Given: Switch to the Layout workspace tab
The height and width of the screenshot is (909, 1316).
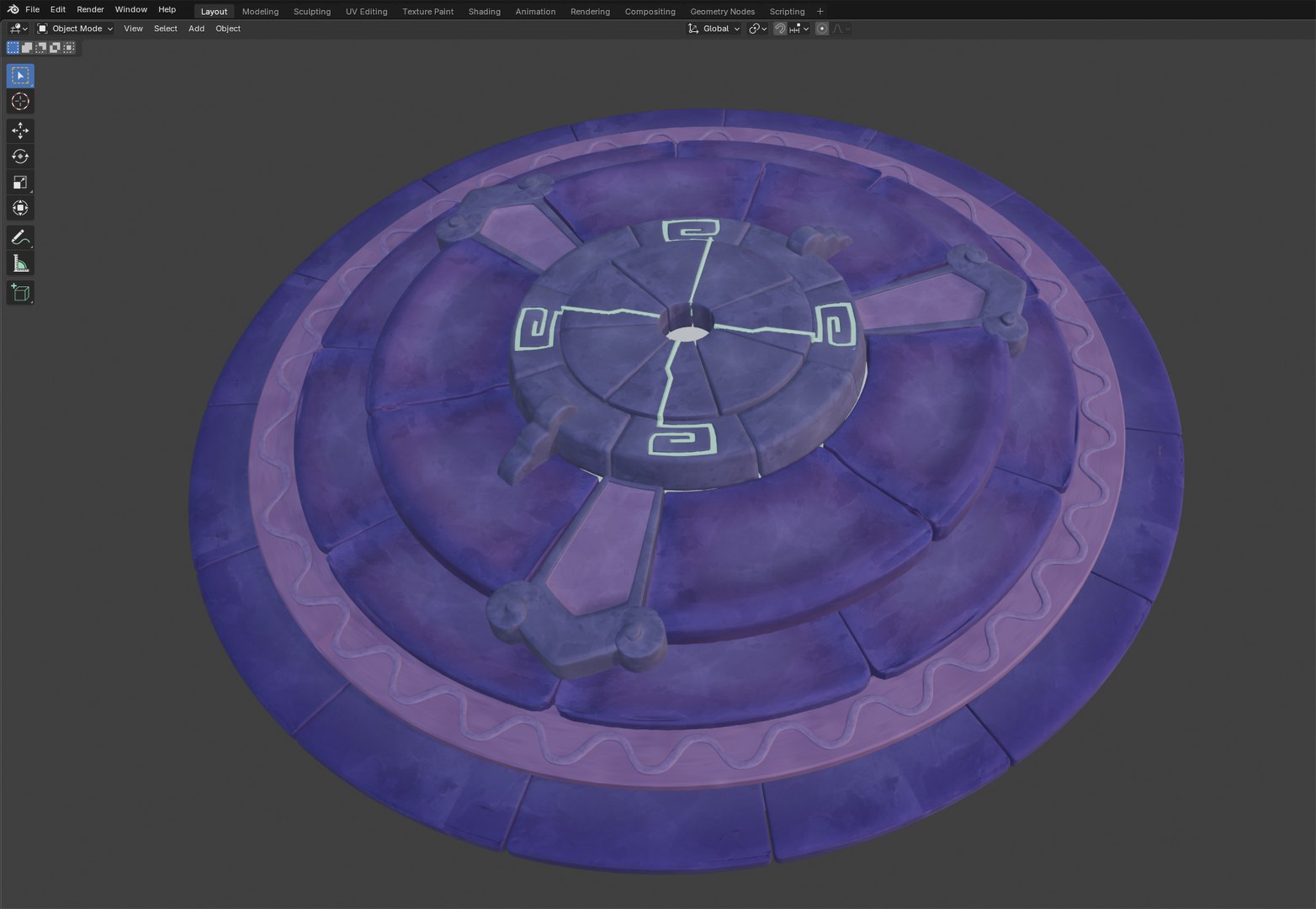Looking at the screenshot, I should (x=214, y=11).
